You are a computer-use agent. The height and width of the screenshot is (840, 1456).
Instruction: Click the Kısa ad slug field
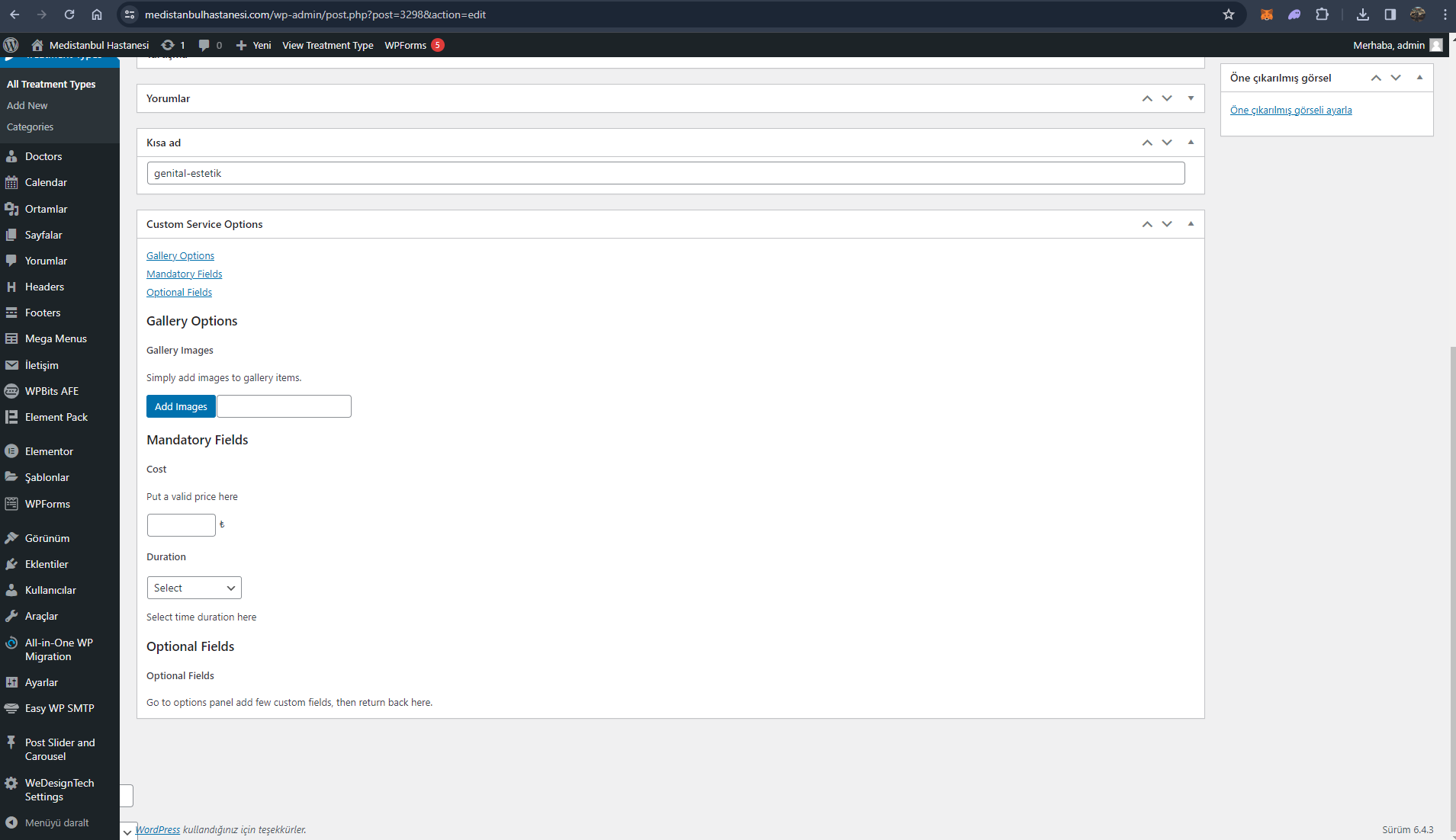(x=666, y=173)
